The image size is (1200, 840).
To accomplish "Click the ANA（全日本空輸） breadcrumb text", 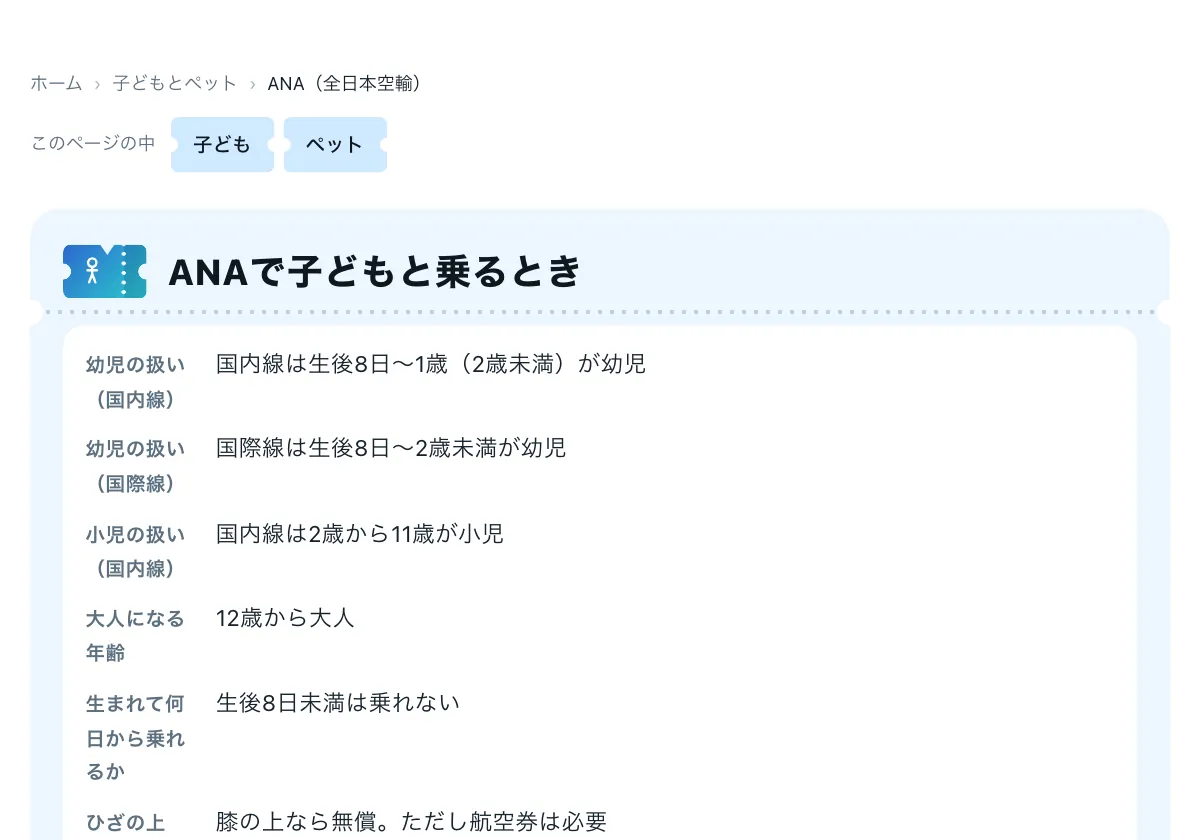I will point(349,83).
